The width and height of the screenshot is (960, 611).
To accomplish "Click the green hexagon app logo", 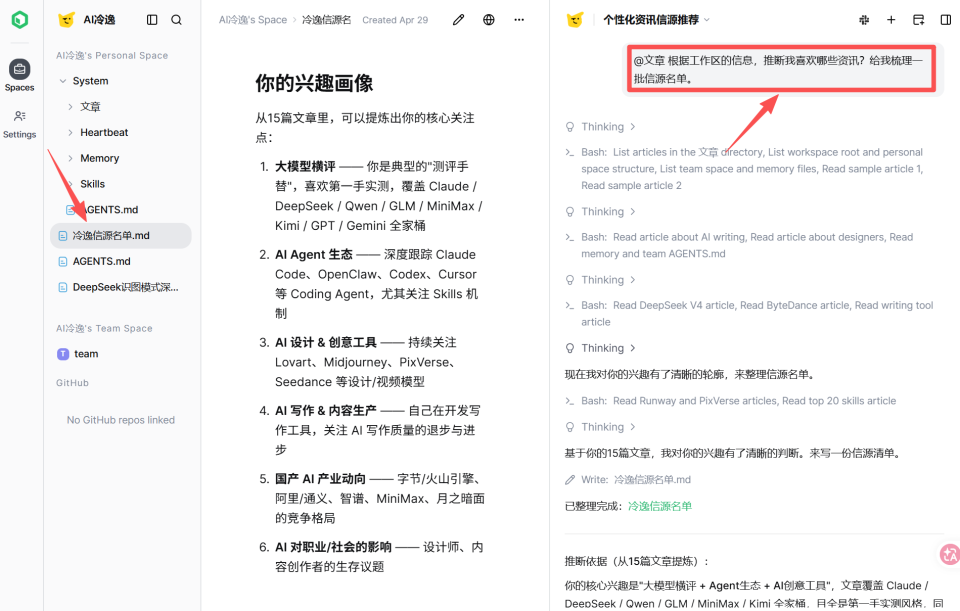I will tap(20, 20).
